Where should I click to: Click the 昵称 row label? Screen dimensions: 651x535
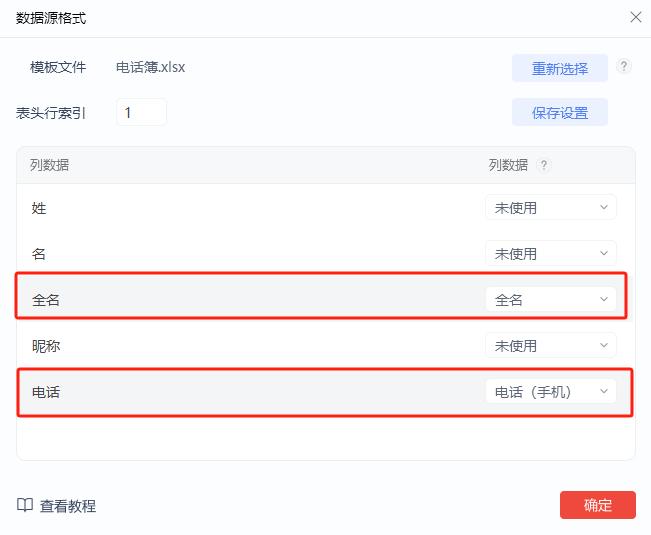click(46, 346)
